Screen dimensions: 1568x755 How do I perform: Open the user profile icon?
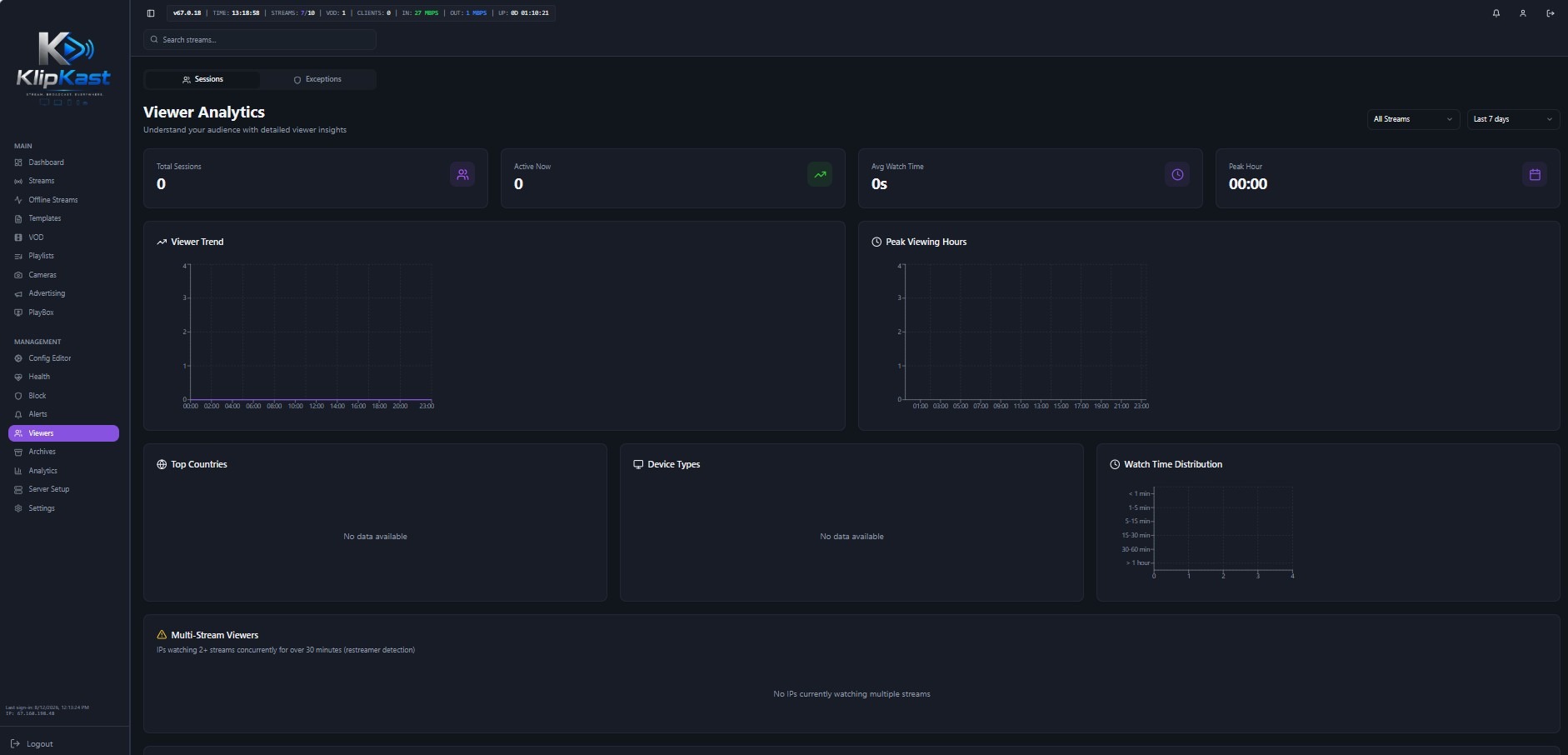(1523, 13)
